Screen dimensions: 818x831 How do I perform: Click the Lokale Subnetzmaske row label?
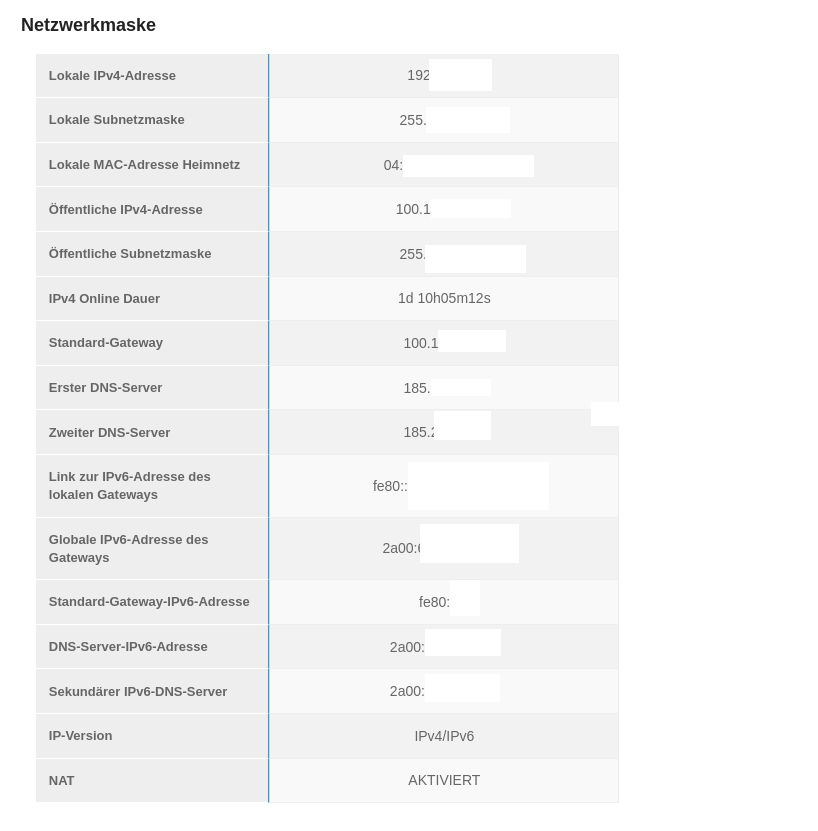tap(116, 120)
